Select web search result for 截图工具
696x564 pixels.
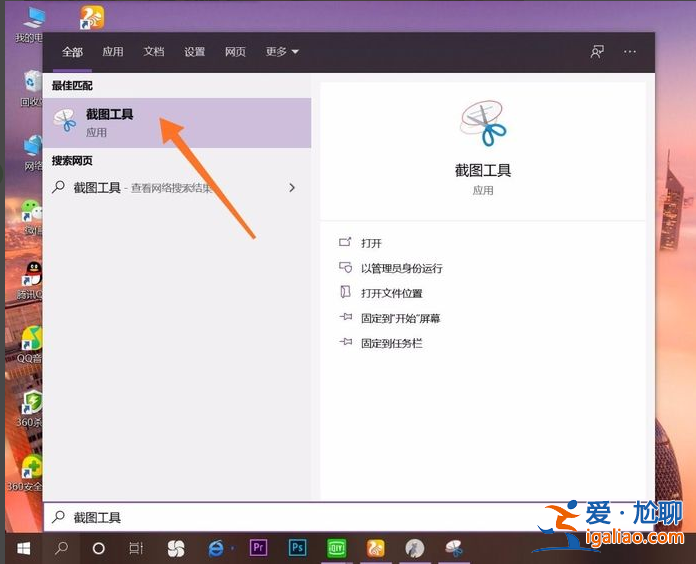point(177,188)
